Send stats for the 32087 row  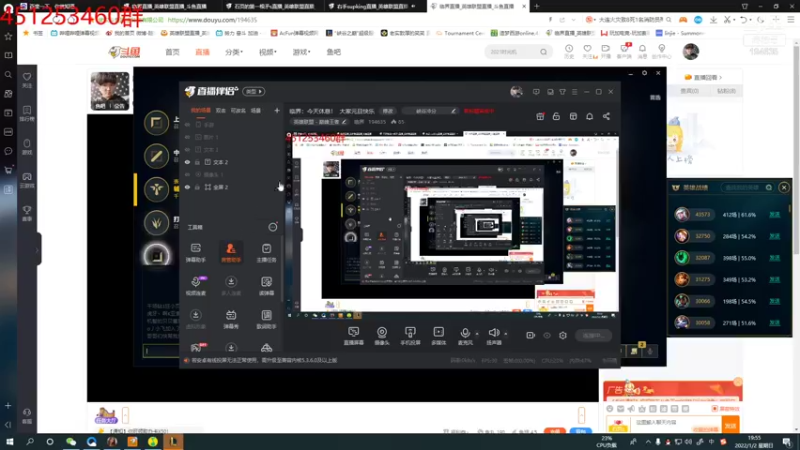(x=774, y=258)
